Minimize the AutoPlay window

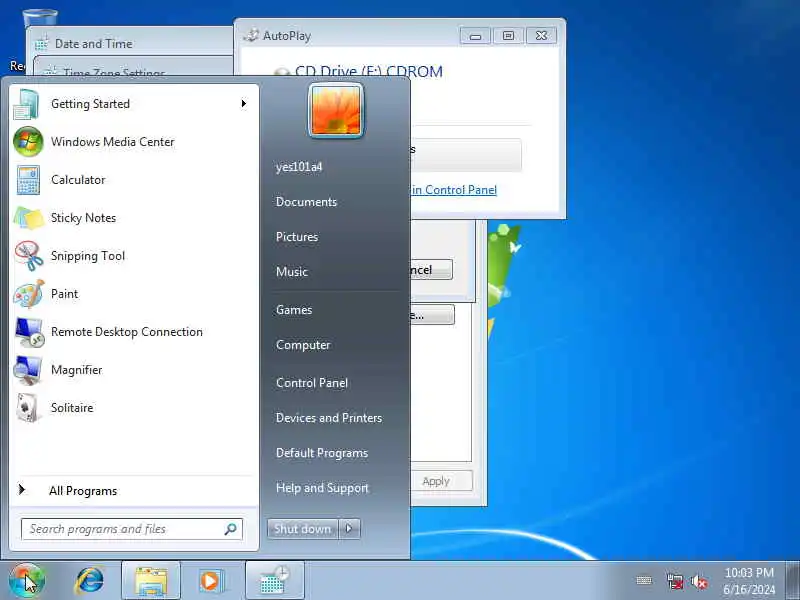475,36
